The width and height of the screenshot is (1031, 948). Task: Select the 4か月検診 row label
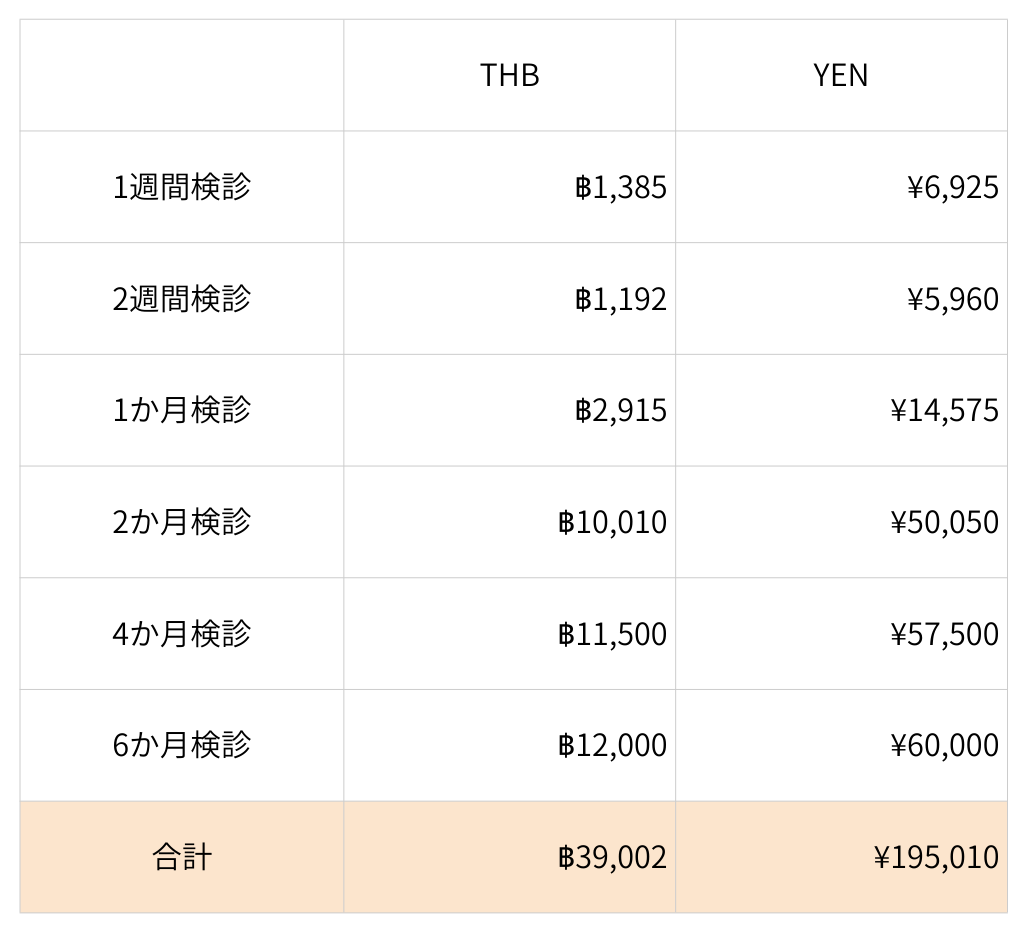coord(181,634)
